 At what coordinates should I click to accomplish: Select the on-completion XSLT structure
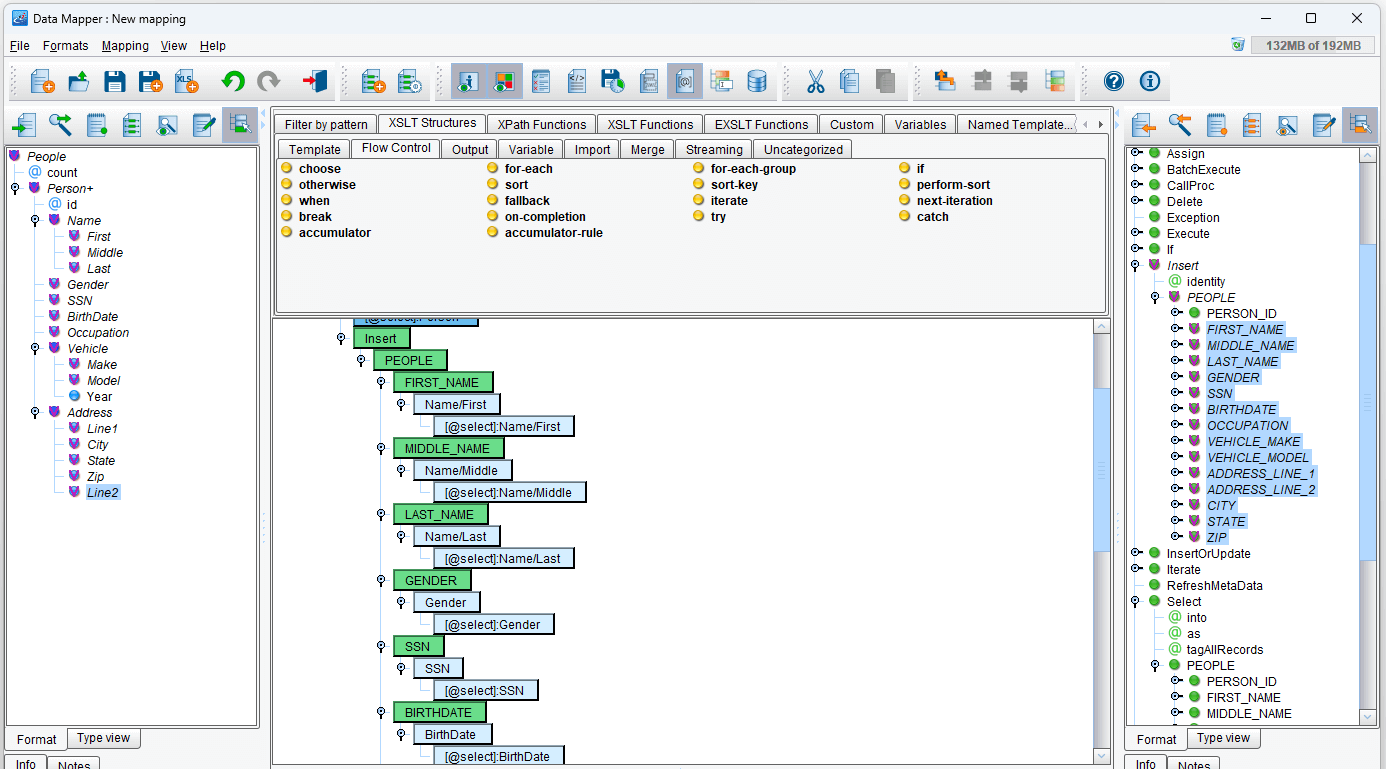click(x=545, y=217)
